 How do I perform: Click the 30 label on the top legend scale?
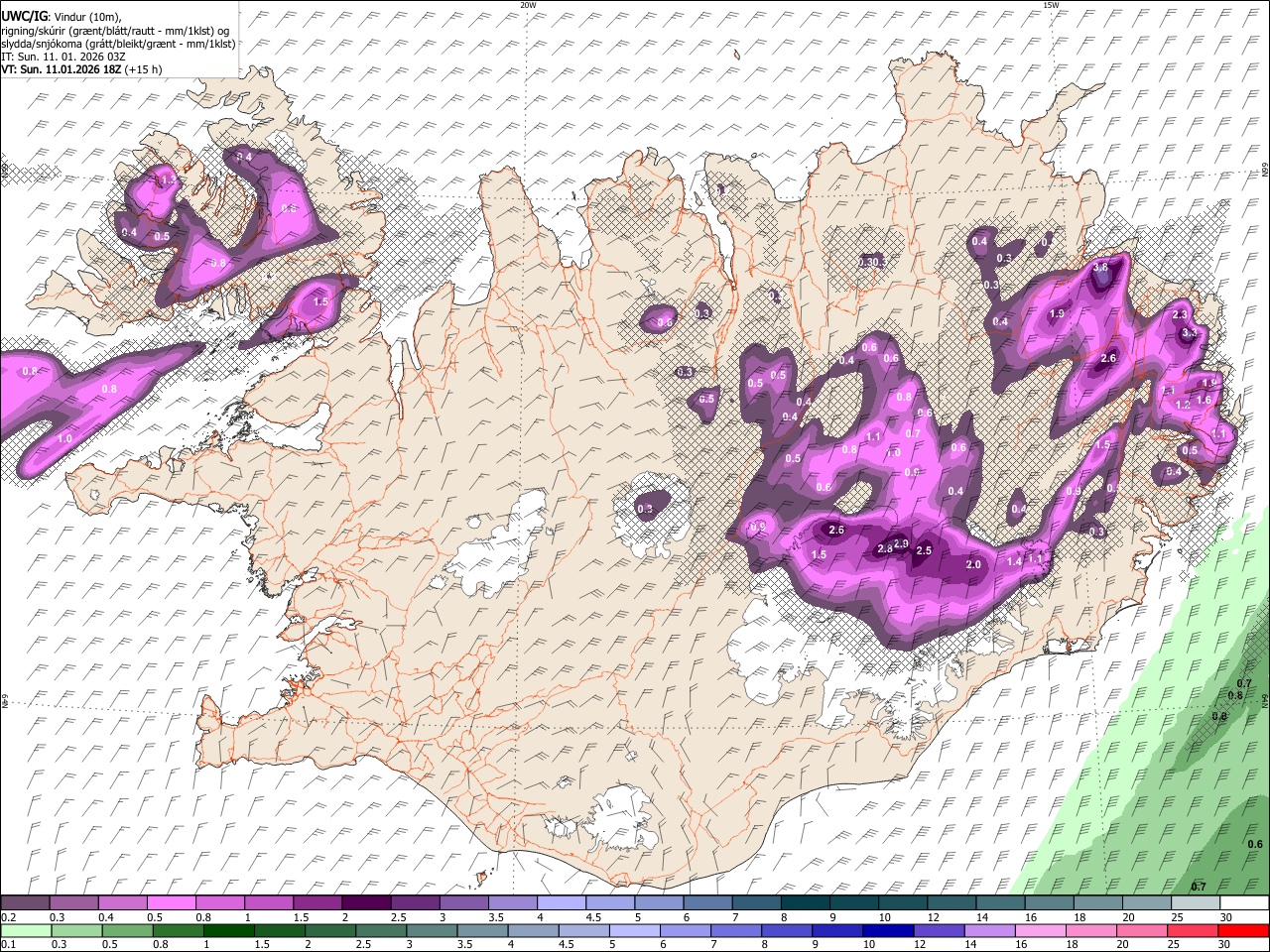(1226, 917)
